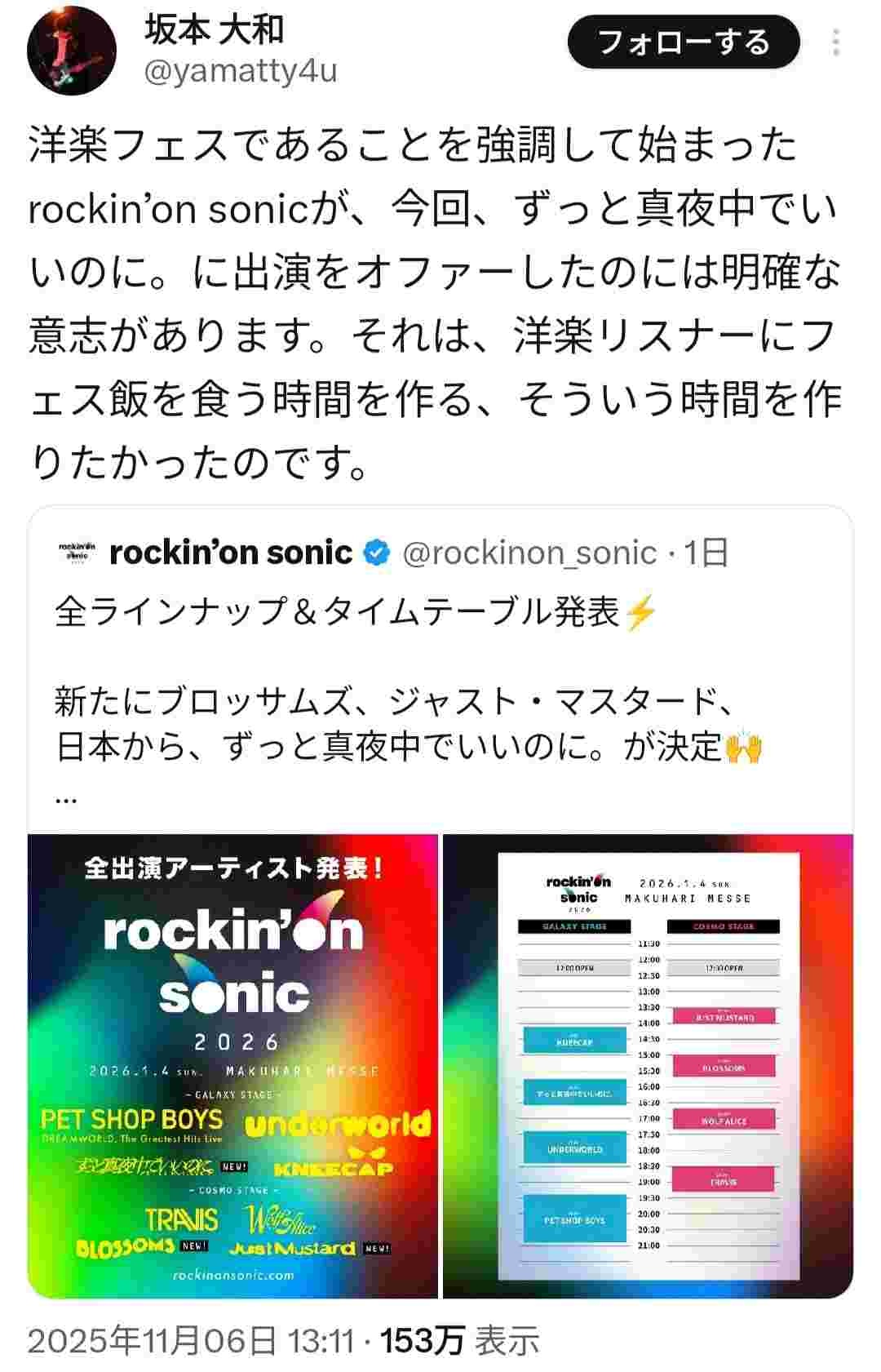Viewport: 881px width, 1372px height.
Task: Click the quoted tweet announcement text
Action: click(408, 702)
